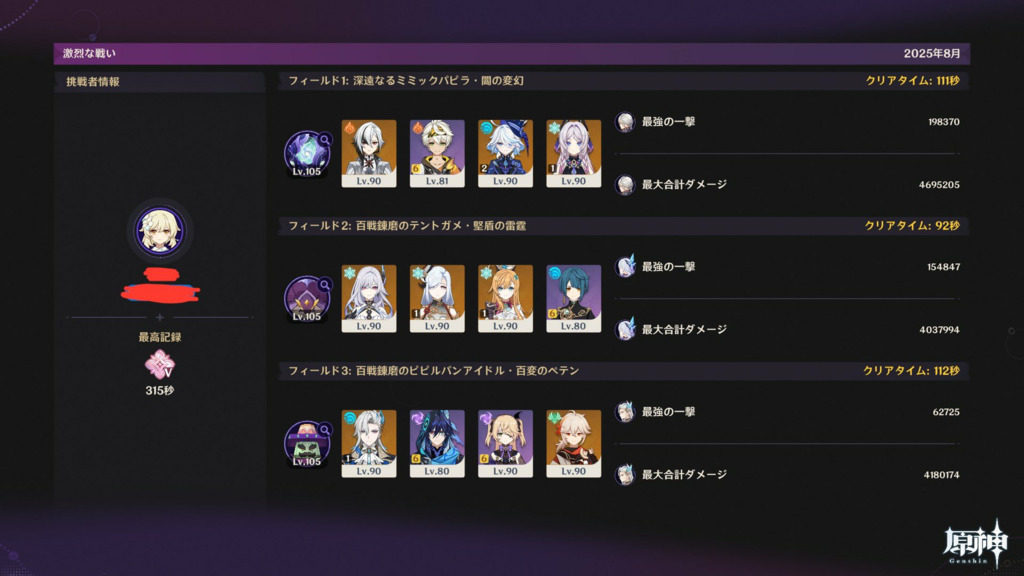
Task: Select the Lv.80 character card in Field 2
Action: tap(573, 298)
